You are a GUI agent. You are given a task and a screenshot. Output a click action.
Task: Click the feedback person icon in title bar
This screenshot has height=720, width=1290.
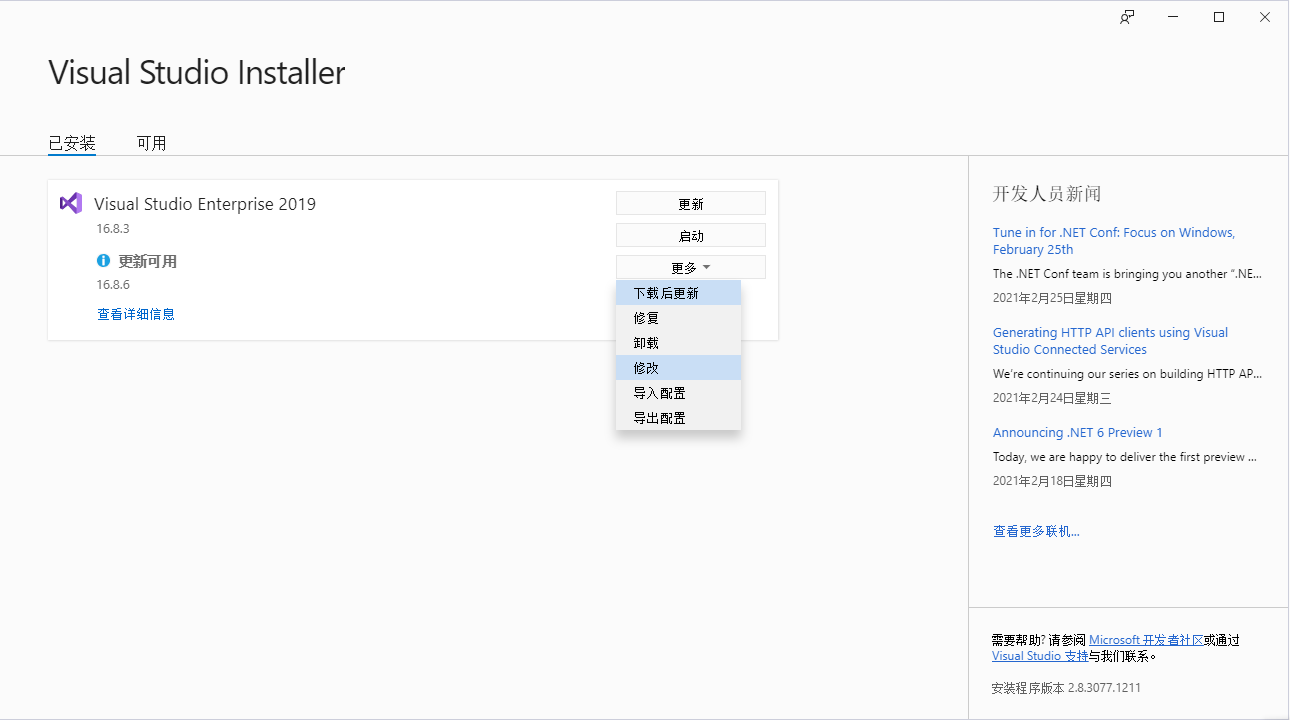point(1126,17)
